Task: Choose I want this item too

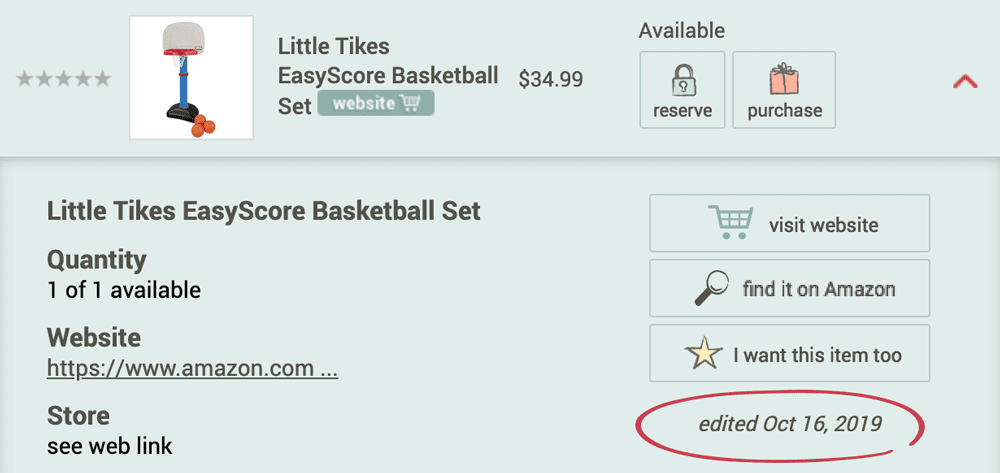Action: click(790, 354)
